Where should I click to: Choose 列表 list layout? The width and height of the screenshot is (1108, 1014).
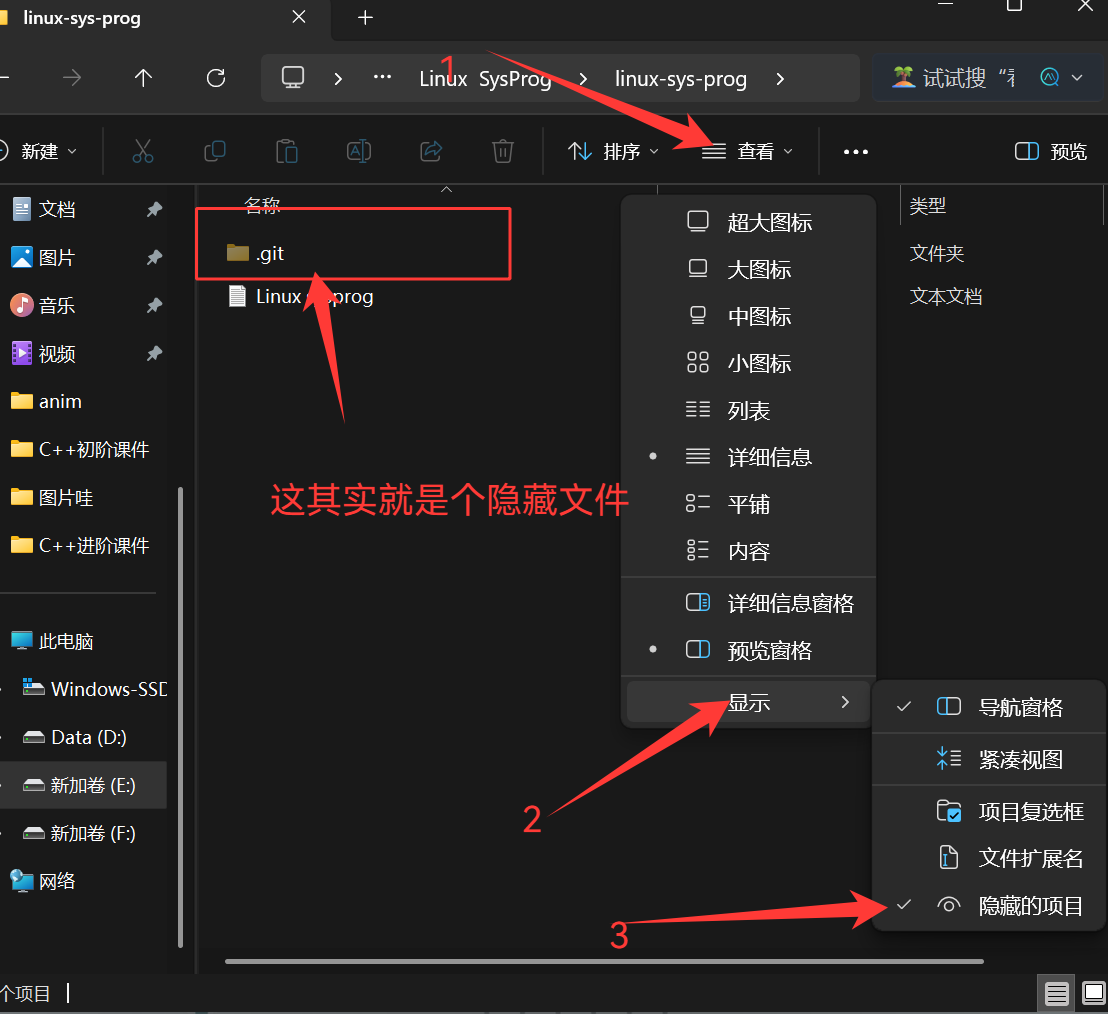748,411
